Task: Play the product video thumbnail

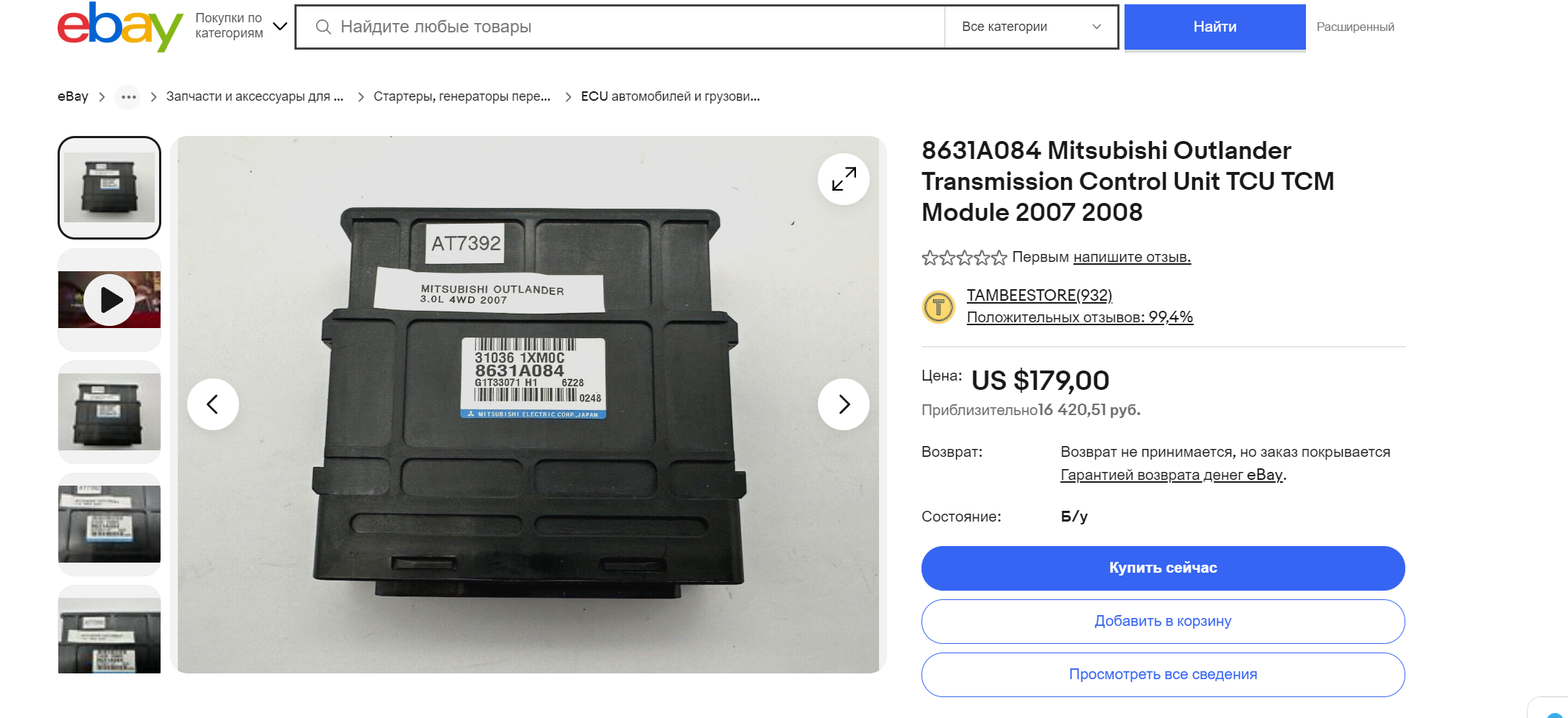Action: (x=109, y=300)
